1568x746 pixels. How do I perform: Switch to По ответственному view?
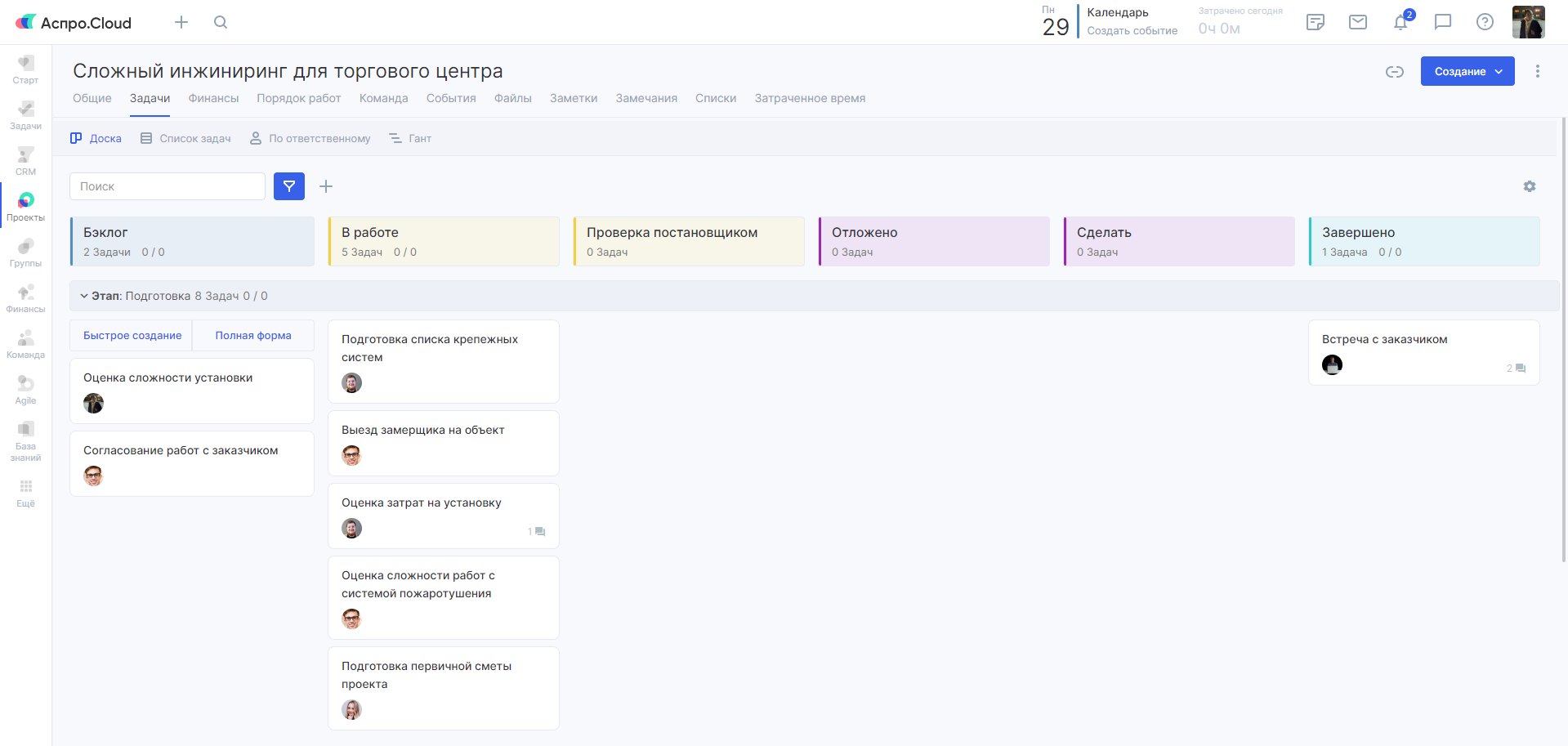tap(310, 139)
